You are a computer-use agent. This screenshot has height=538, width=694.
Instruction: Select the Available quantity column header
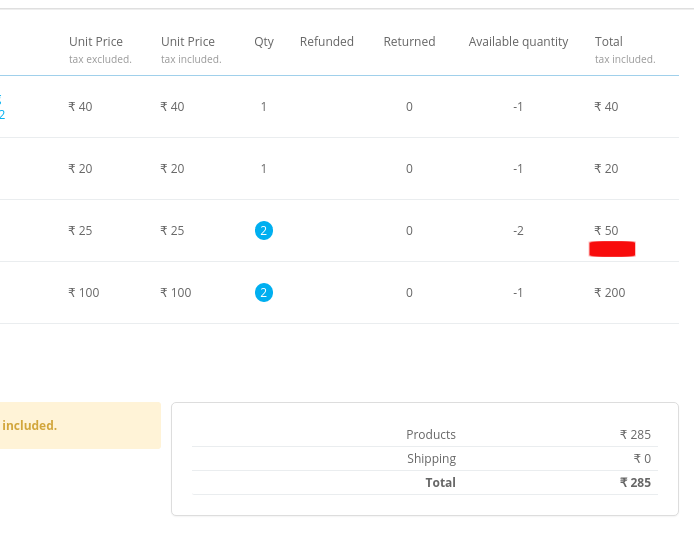coord(518,42)
